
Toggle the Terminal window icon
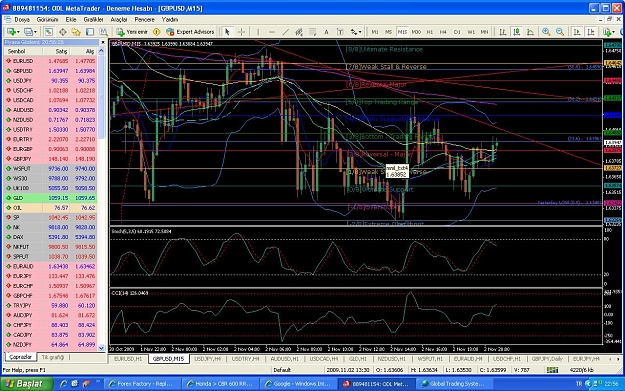tap(90, 32)
